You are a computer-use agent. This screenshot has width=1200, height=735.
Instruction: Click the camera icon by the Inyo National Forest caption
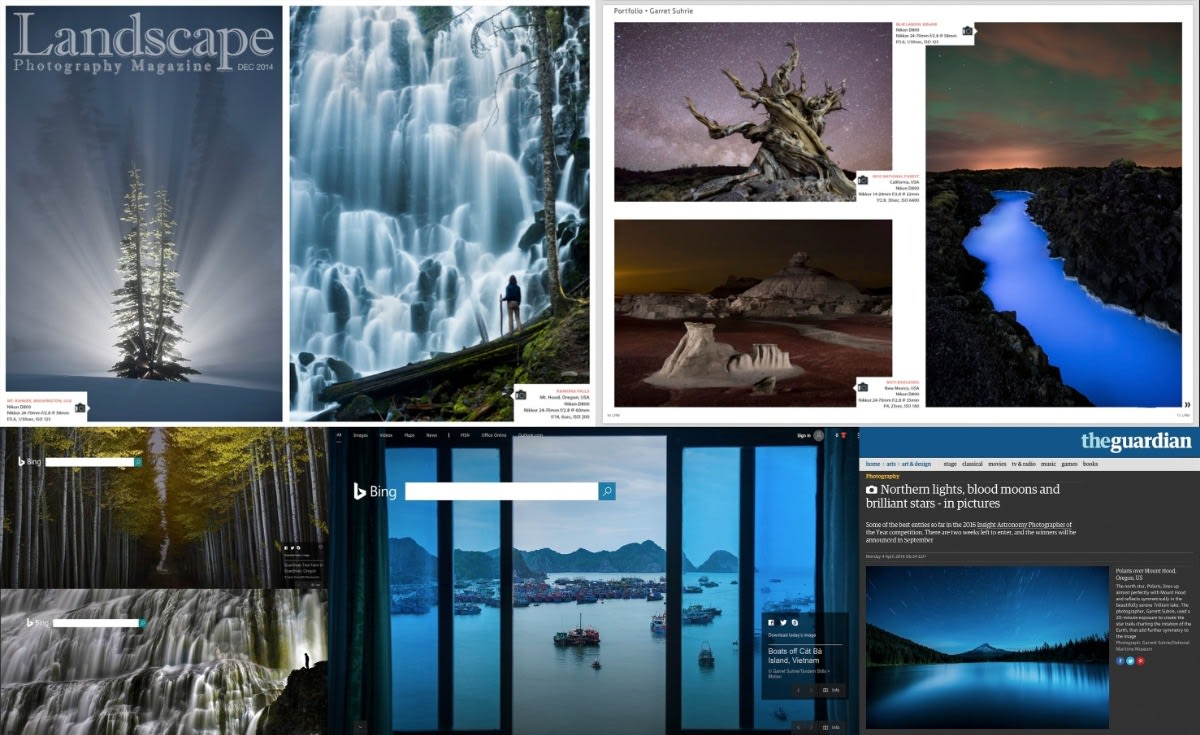tap(863, 180)
